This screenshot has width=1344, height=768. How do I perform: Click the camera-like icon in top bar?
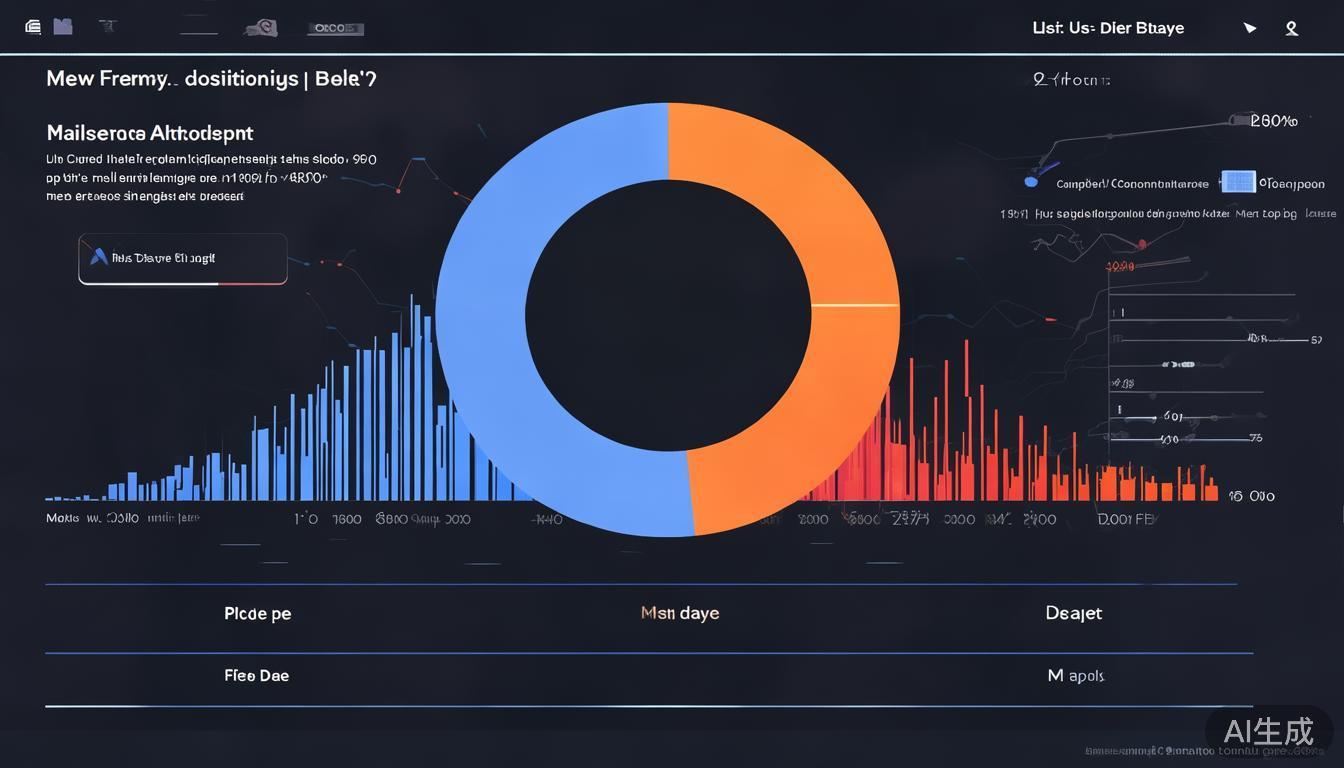click(261, 28)
